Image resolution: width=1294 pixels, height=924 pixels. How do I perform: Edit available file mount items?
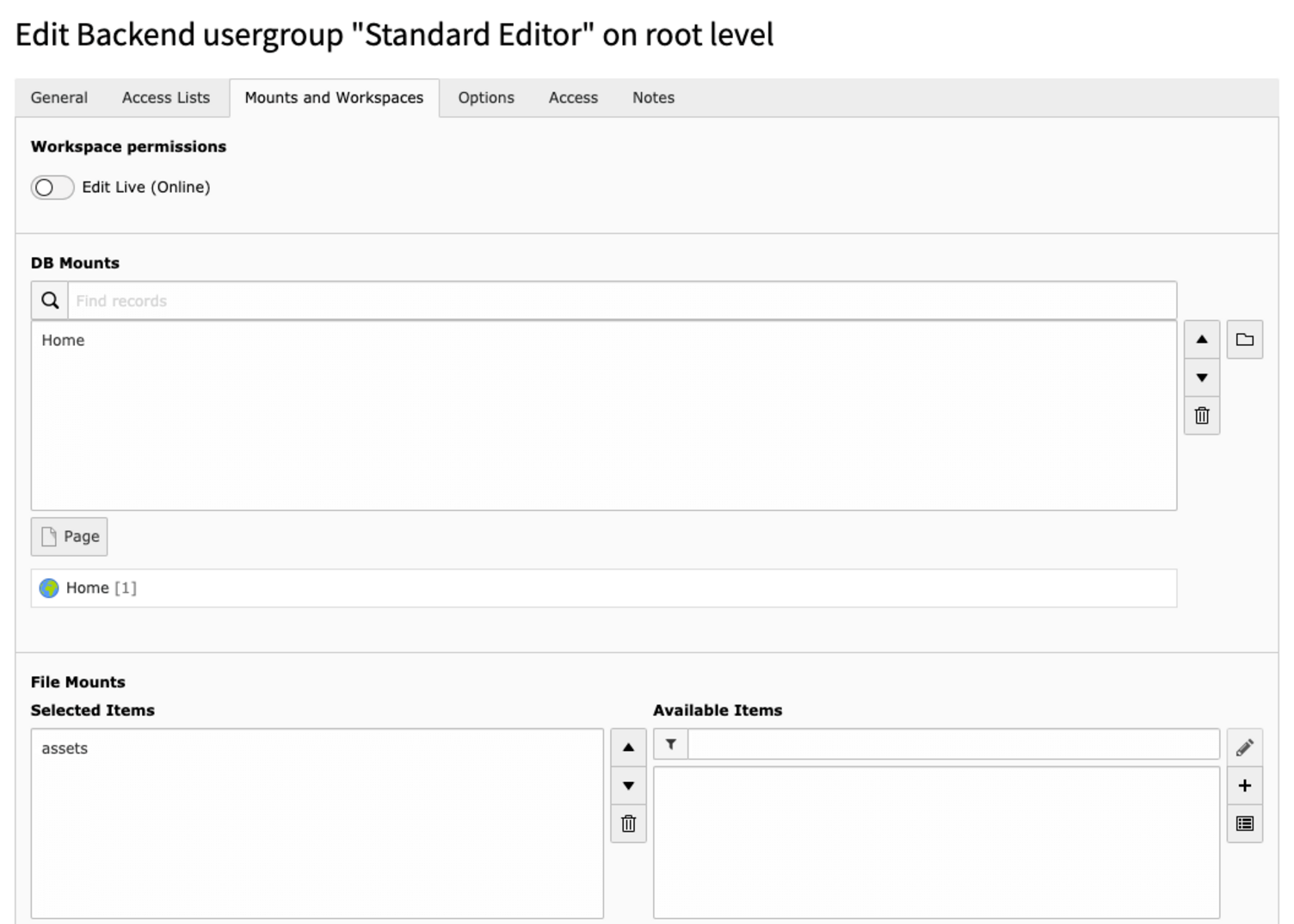(x=1245, y=747)
